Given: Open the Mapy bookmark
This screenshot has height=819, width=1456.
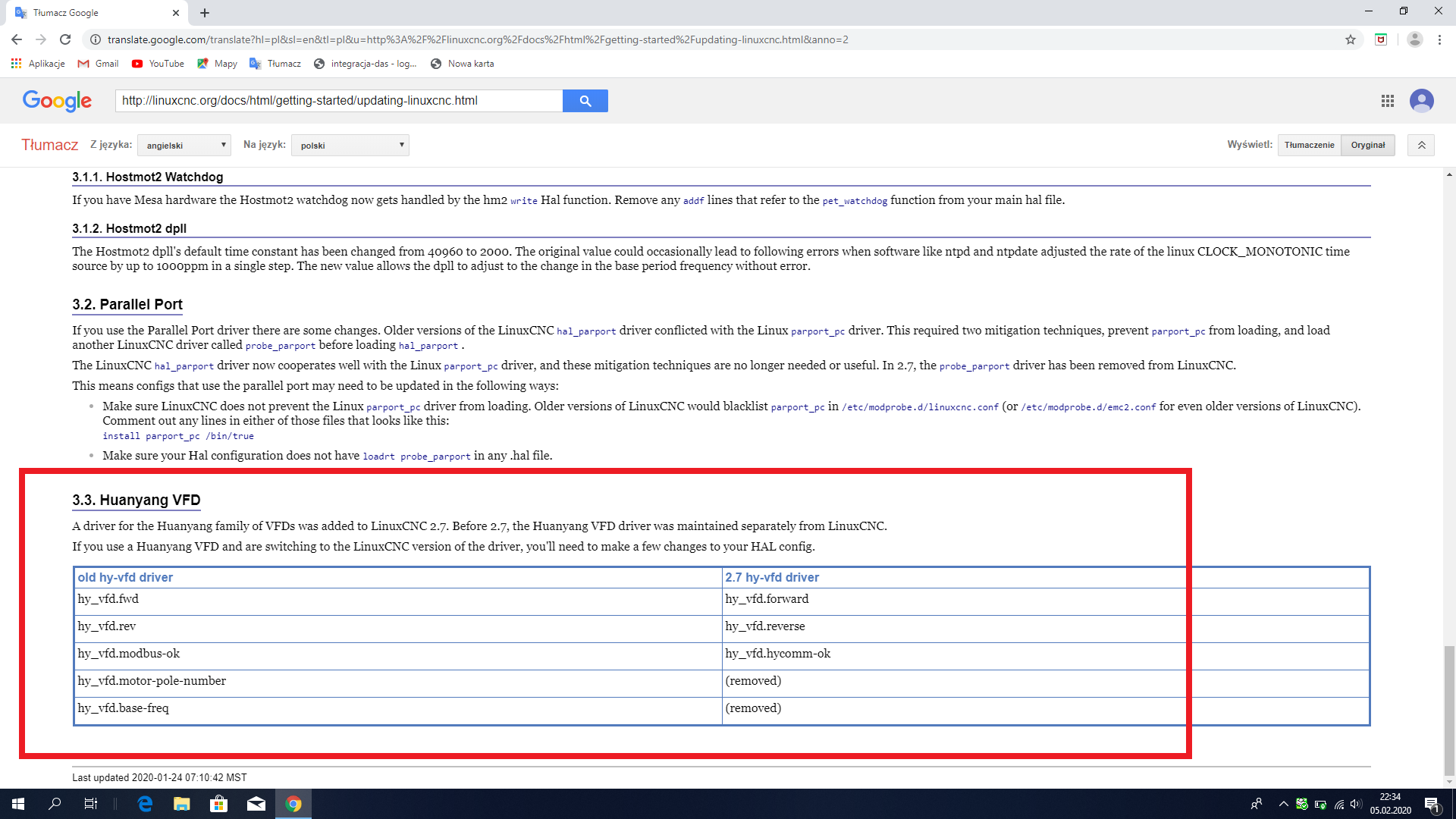Looking at the screenshot, I should 217,64.
